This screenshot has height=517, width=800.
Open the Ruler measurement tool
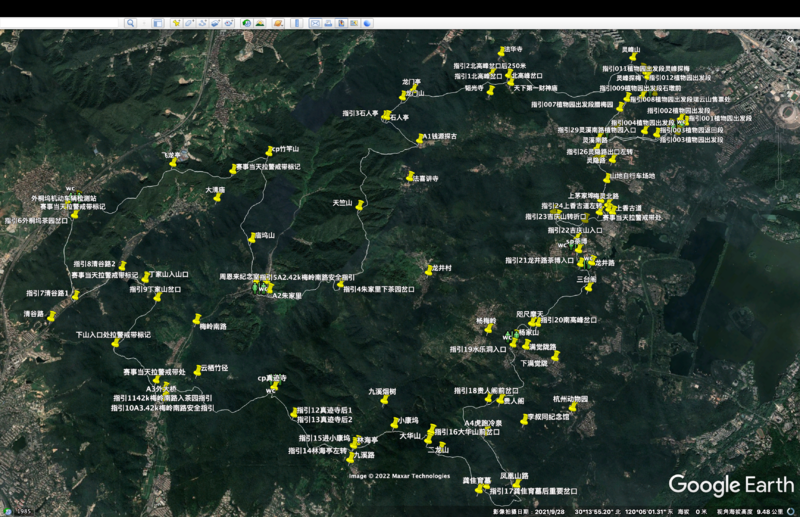click(296, 22)
